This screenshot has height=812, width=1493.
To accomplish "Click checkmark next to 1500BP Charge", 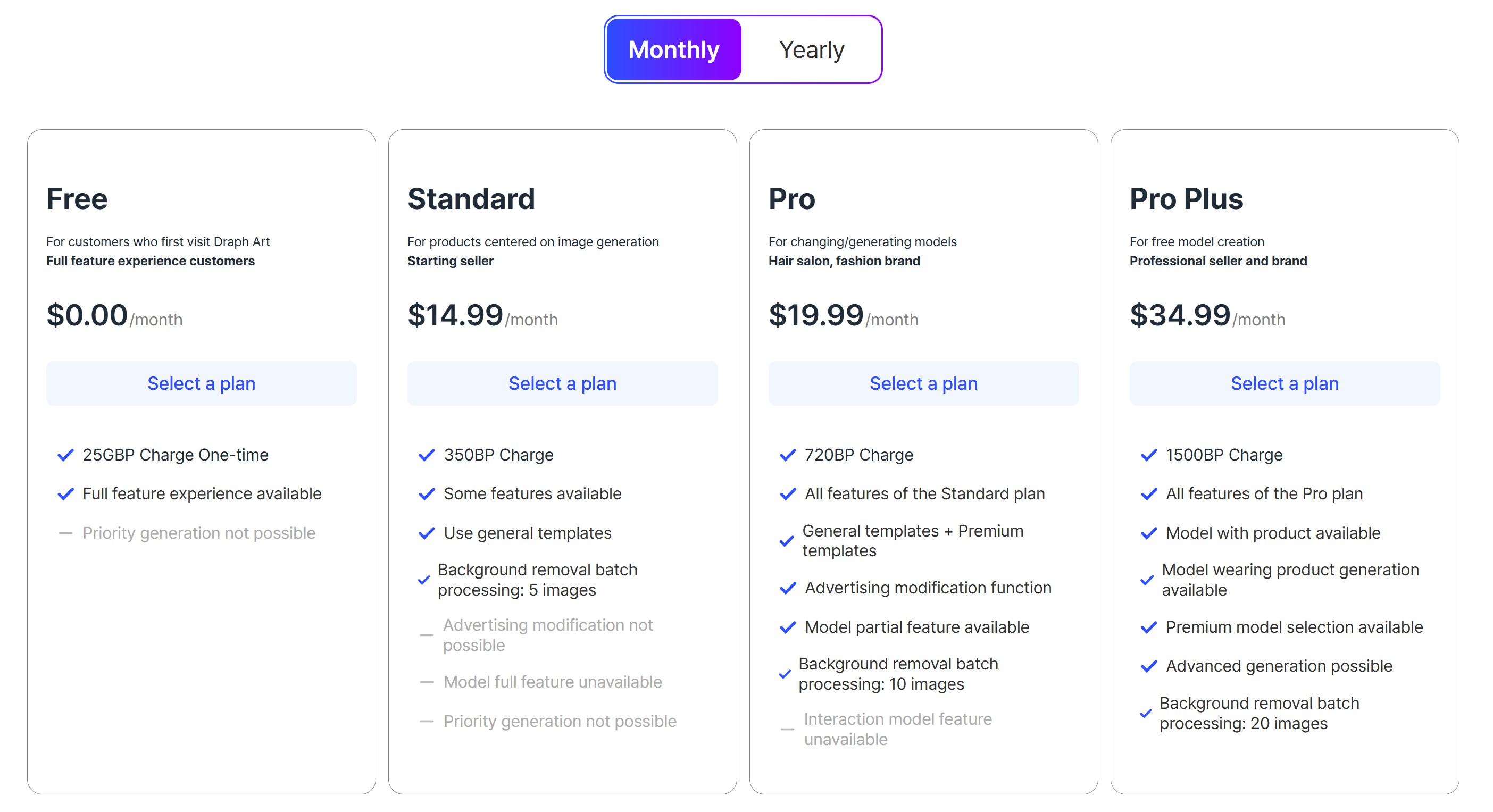I will [1149, 455].
